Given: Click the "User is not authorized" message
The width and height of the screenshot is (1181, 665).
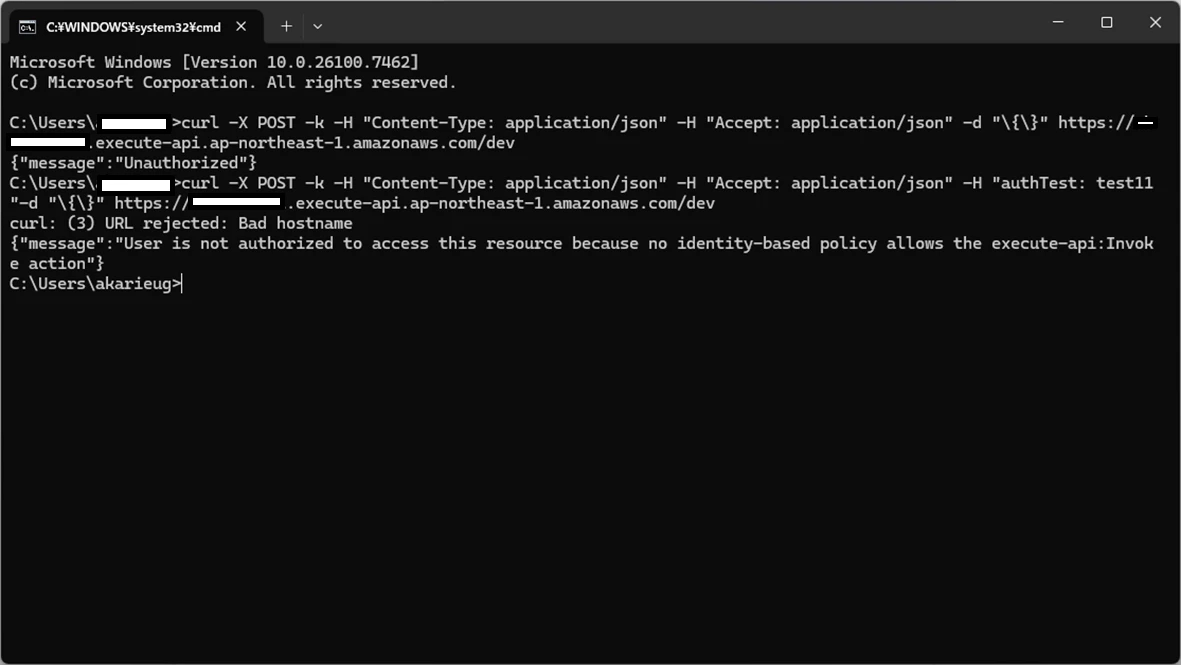Looking at the screenshot, I should 581,254.
